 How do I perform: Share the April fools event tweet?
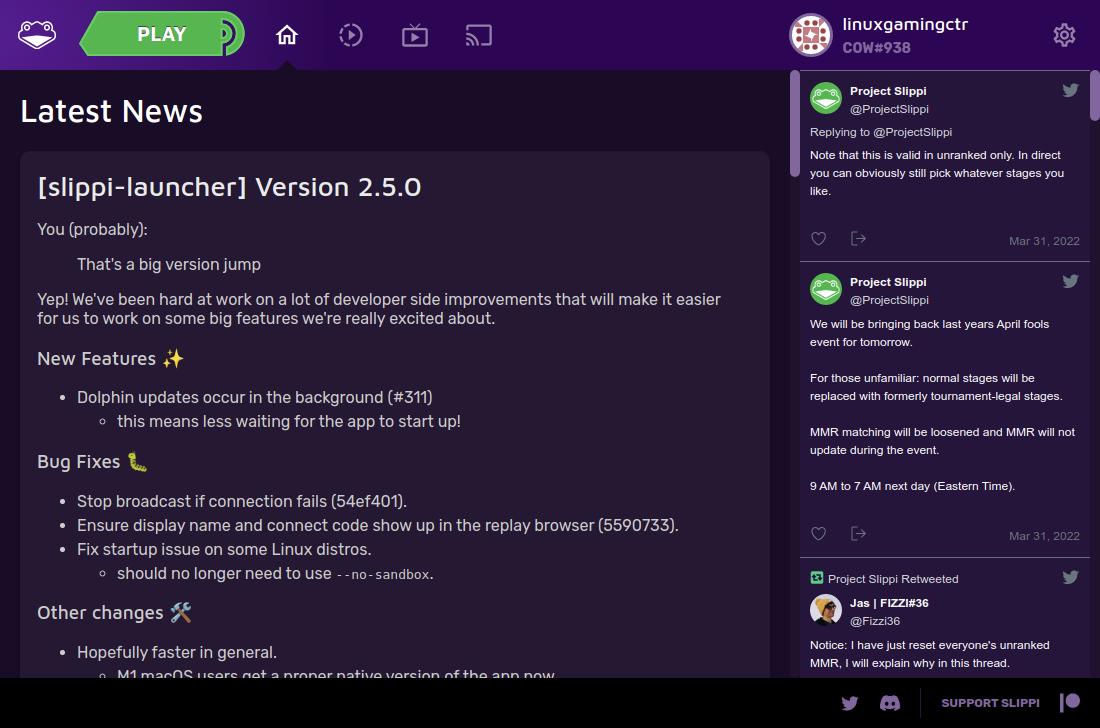pyautogui.click(x=858, y=534)
